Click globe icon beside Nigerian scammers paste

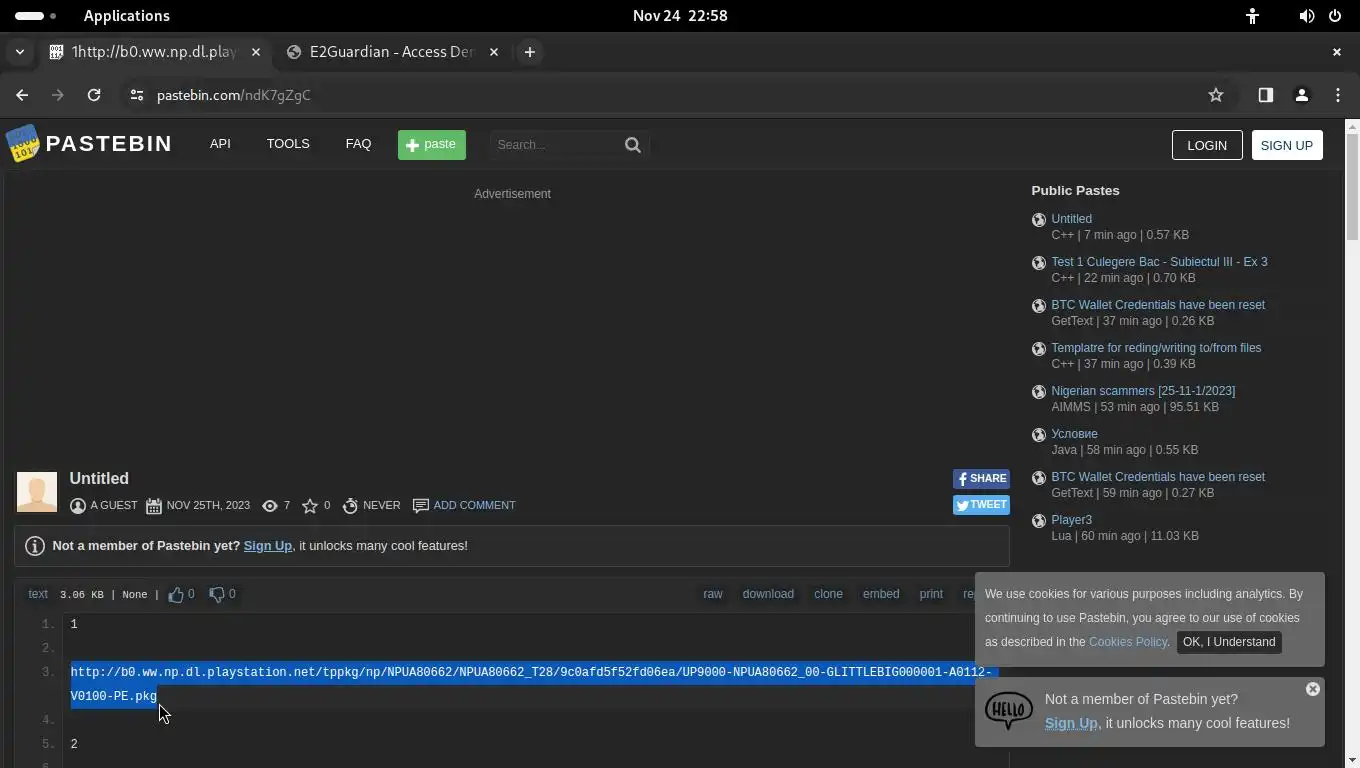point(1039,392)
